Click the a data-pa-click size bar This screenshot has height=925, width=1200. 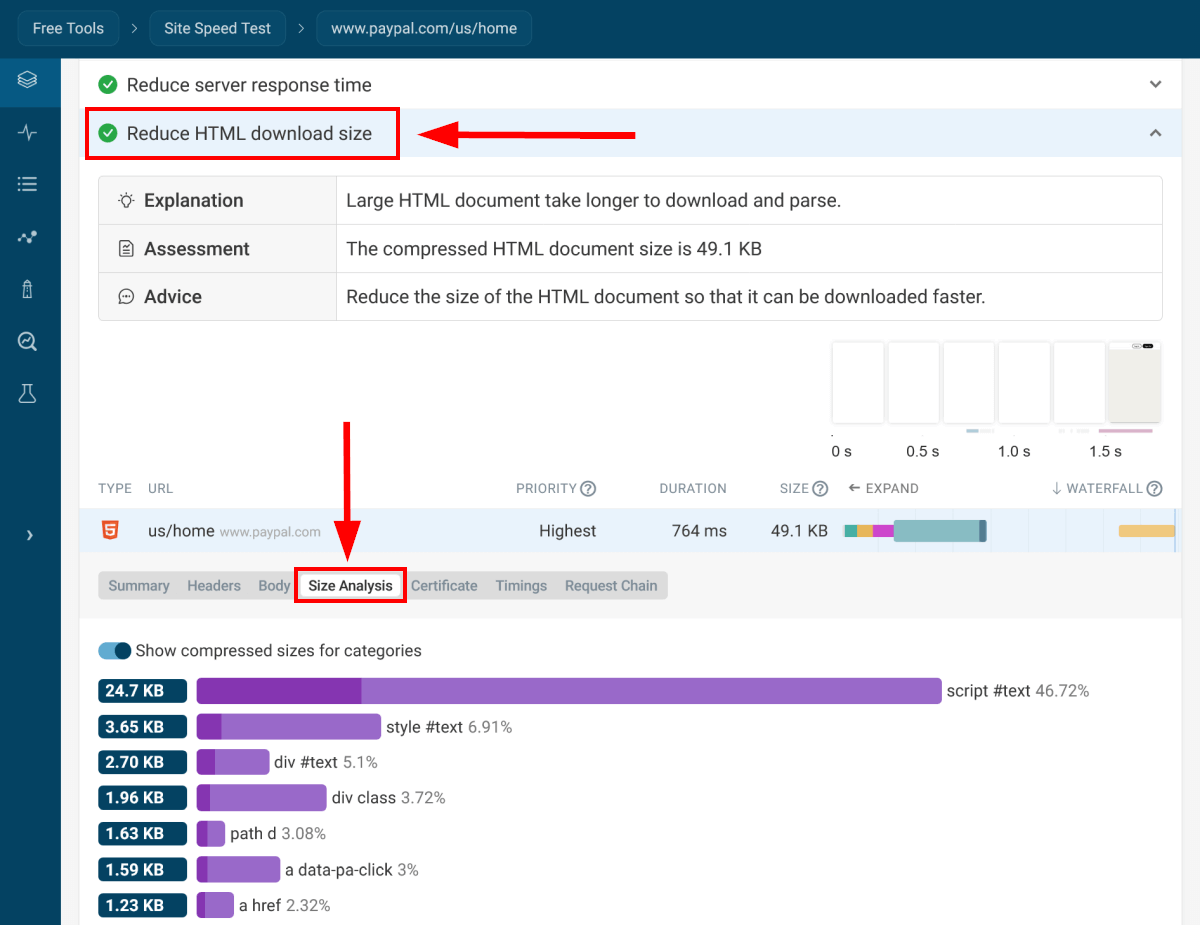238,869
